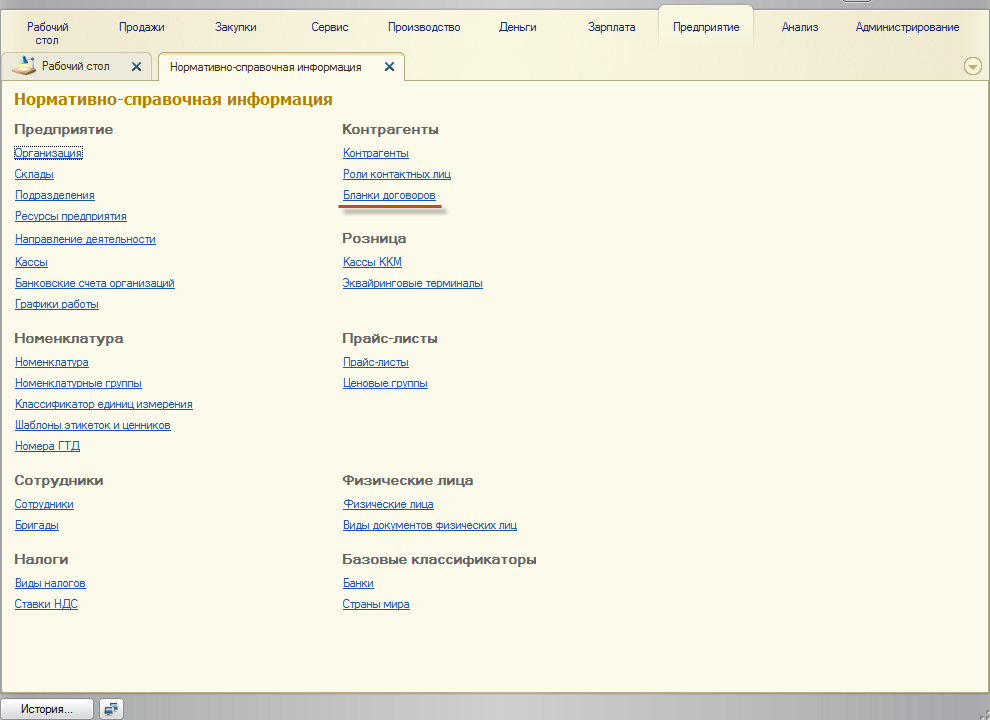Open Виды налогов link
990x720 pixels.
pos(50,583)
